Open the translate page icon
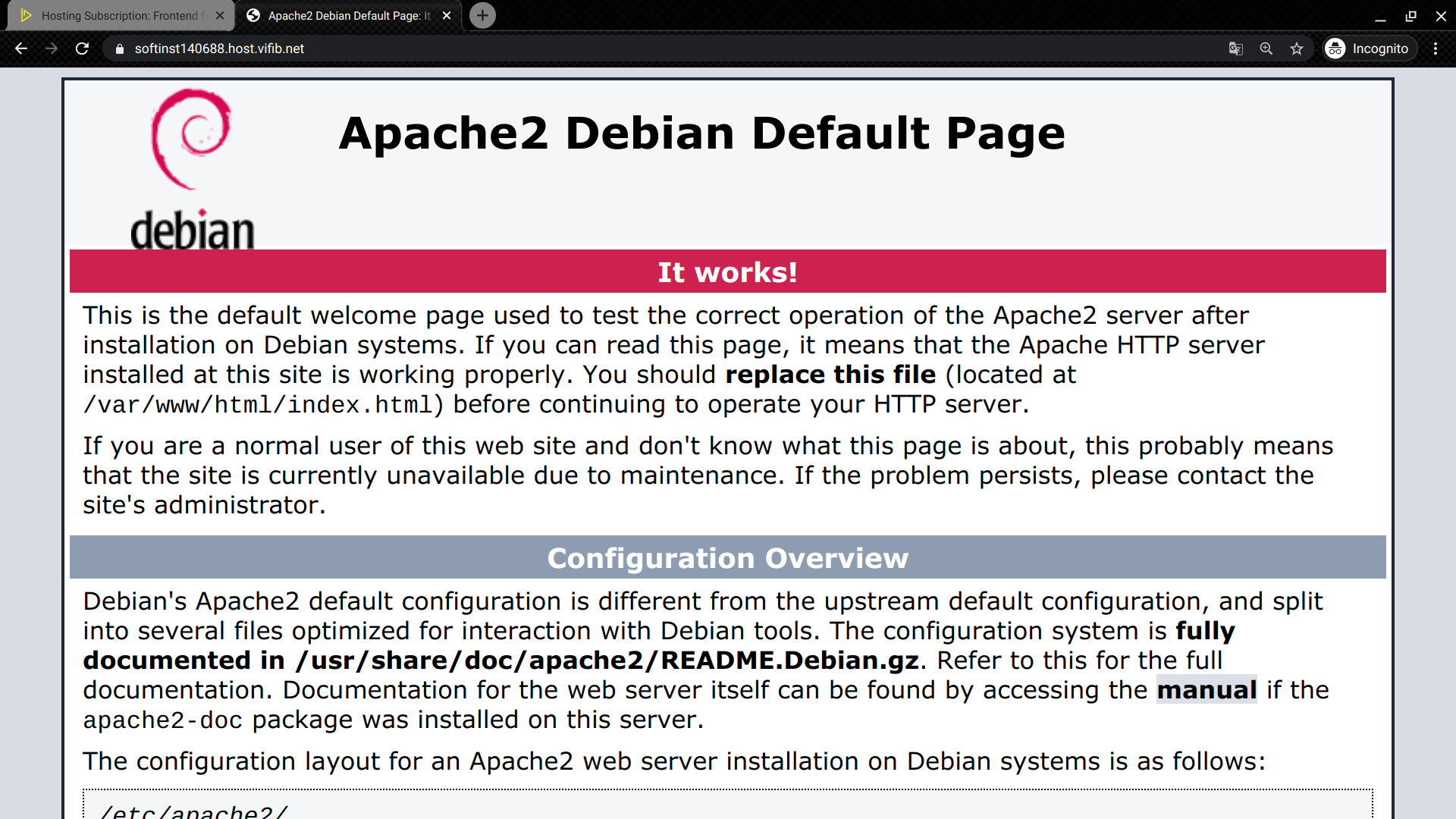Viewport: 1456px width, 819px height. pos(1236,49)
